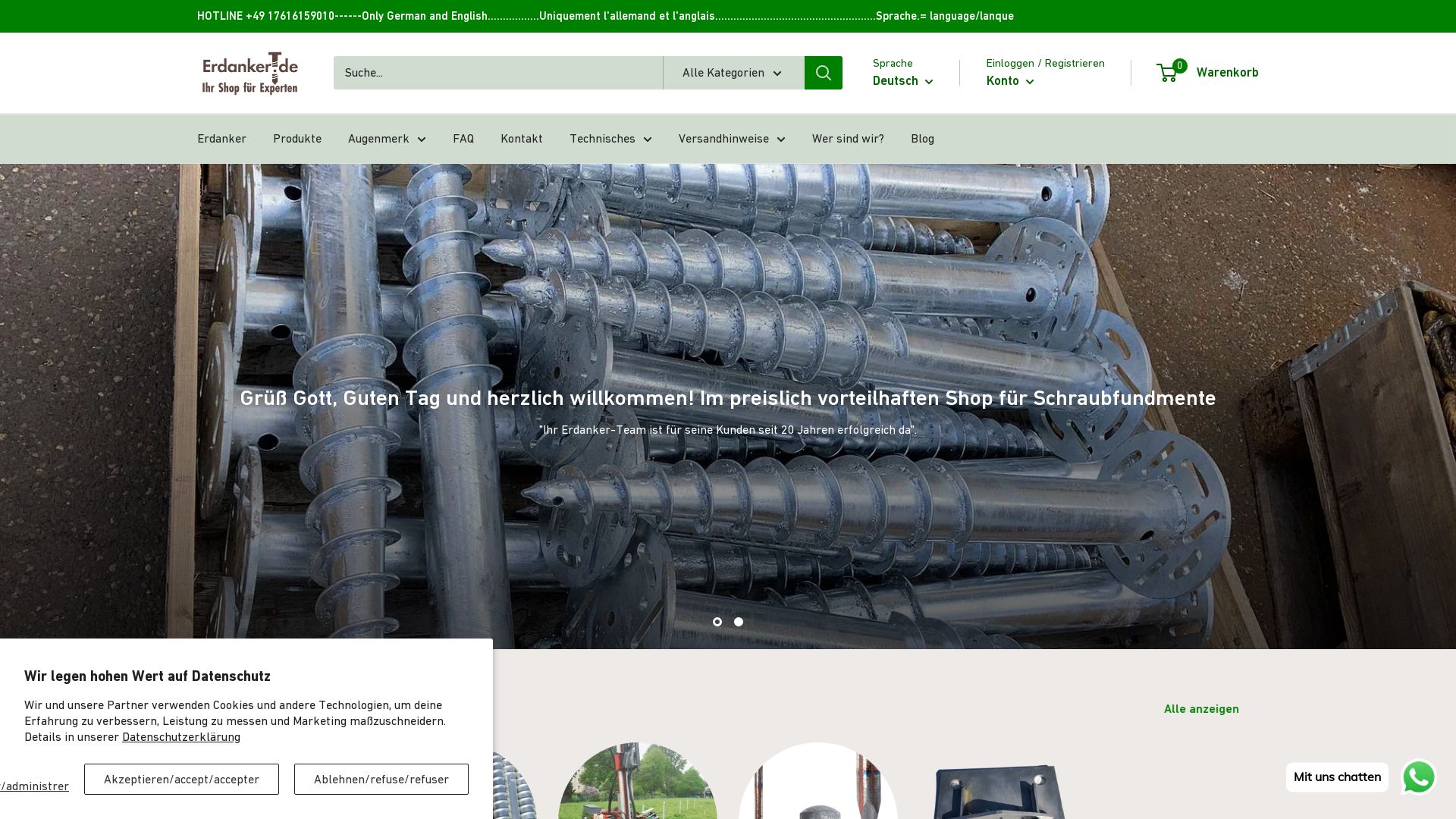Click green field drilling category thumbnail
The image size is (1456, 819).
pyautogui.click(x=638, y=781)
